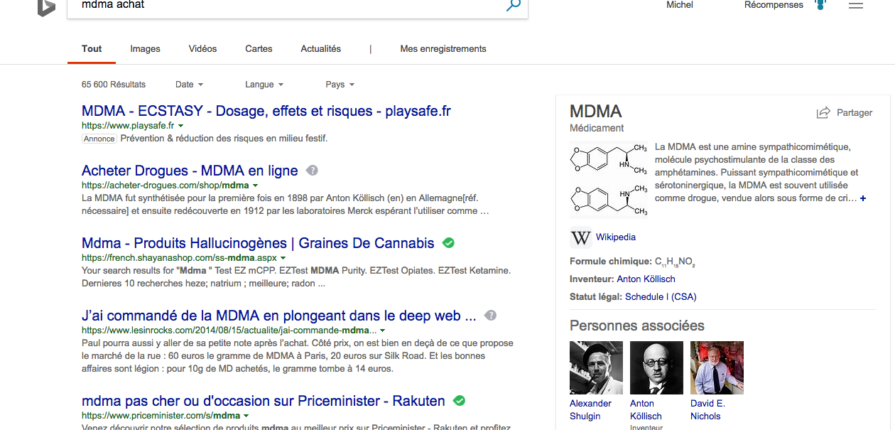
Task: Open dropdown arrow next to priceminister.com URL
Action: (246, 416)
